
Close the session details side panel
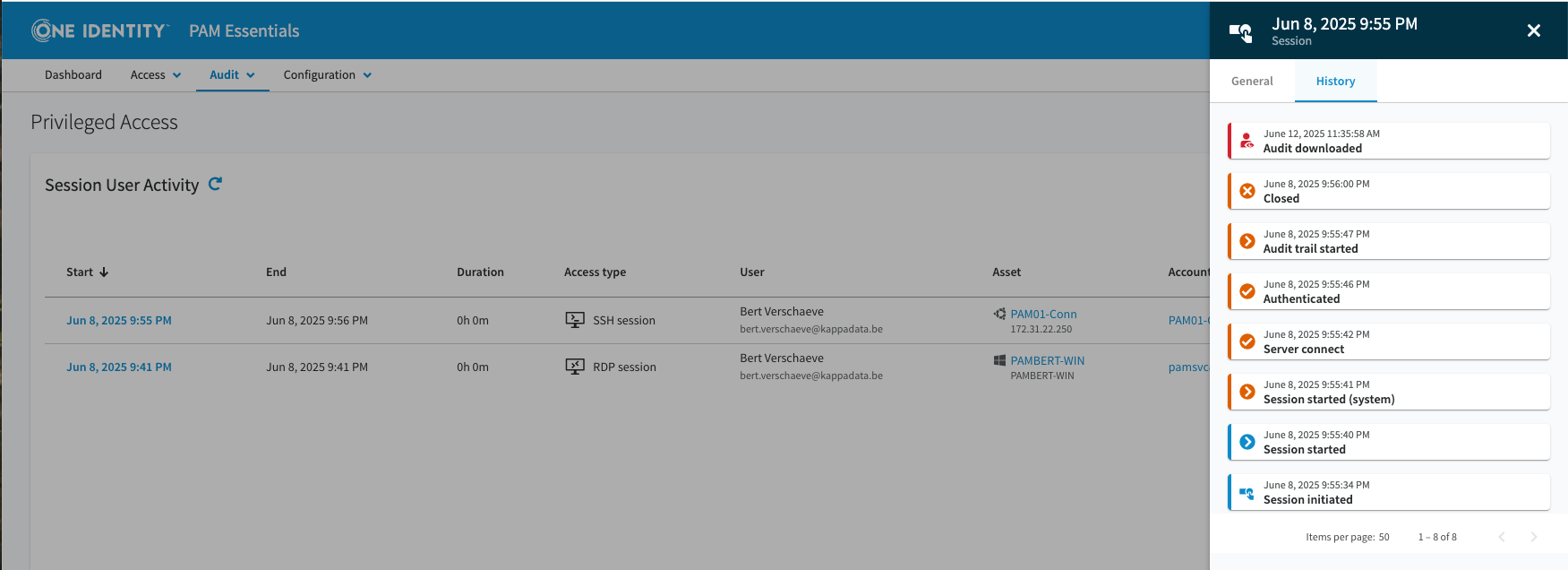point(1533,30)
